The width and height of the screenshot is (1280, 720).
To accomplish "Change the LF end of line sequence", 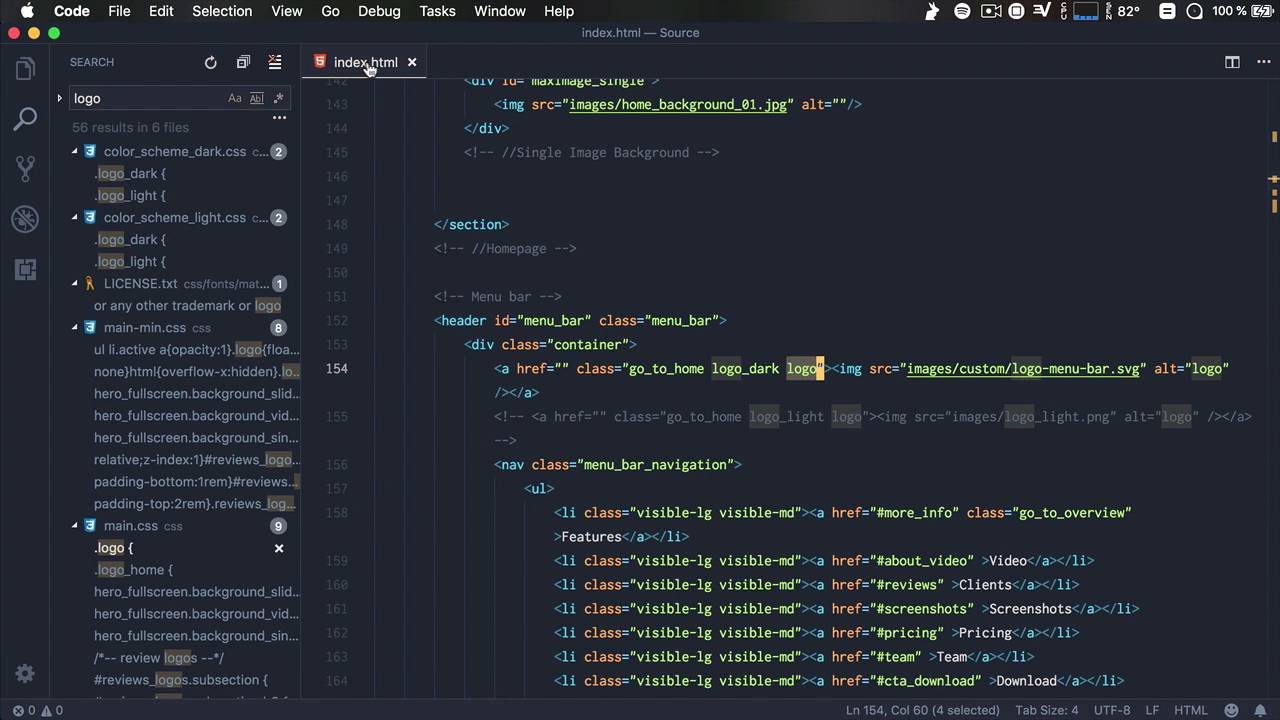I will click(1152, 710).
